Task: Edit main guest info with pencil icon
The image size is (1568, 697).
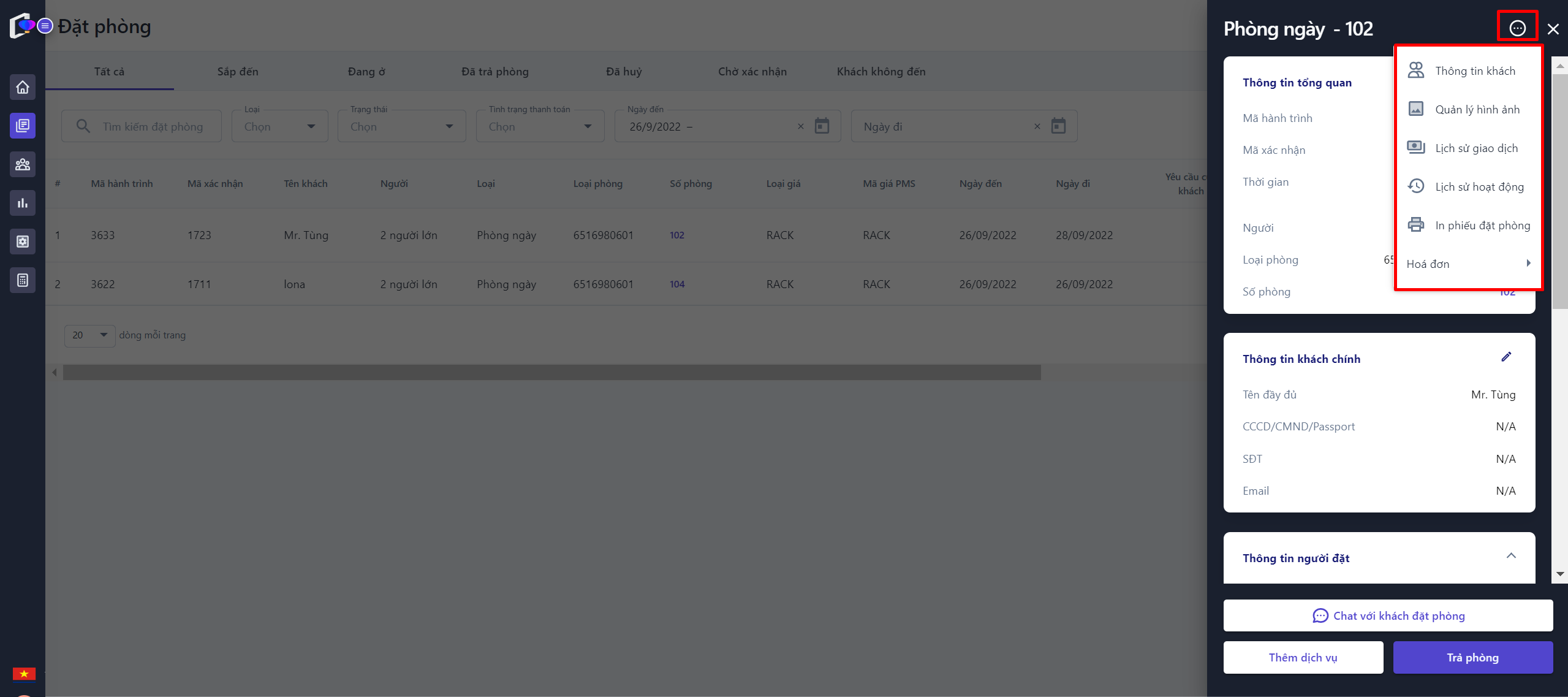Action: 1506,357
